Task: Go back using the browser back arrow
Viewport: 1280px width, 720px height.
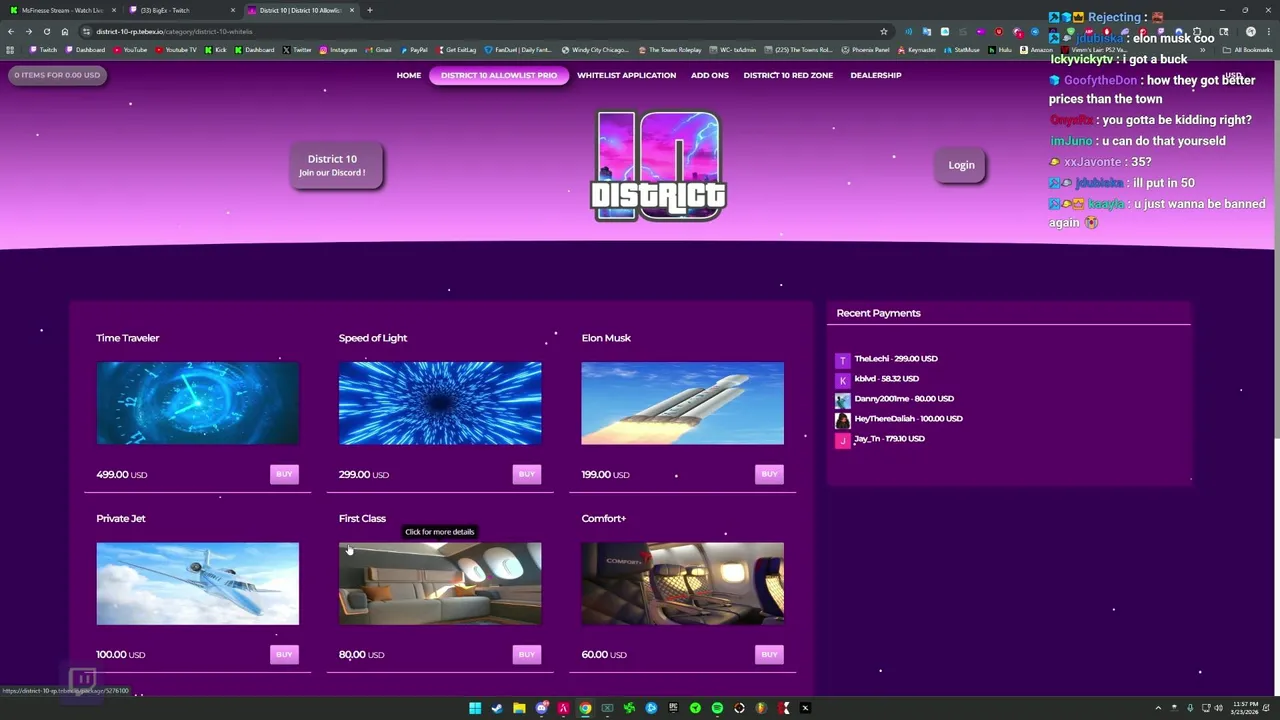Action: [11, 31]
